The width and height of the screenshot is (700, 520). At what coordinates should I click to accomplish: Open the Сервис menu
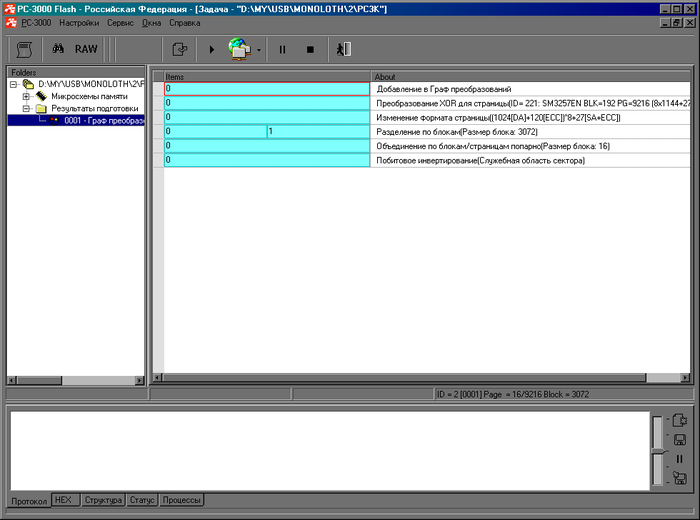[x=120, y=22]
